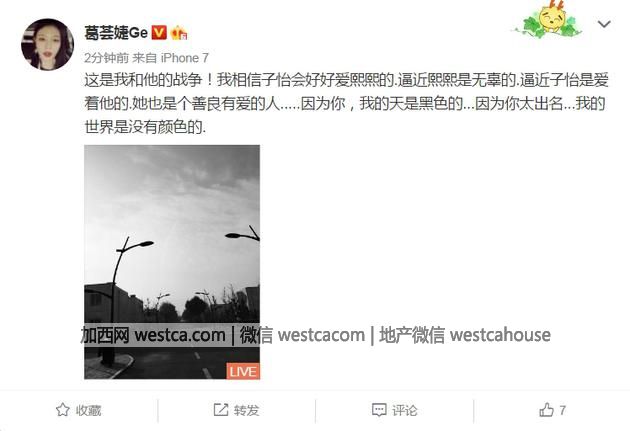Open the black-and-white sky photo

pos(172,262)
